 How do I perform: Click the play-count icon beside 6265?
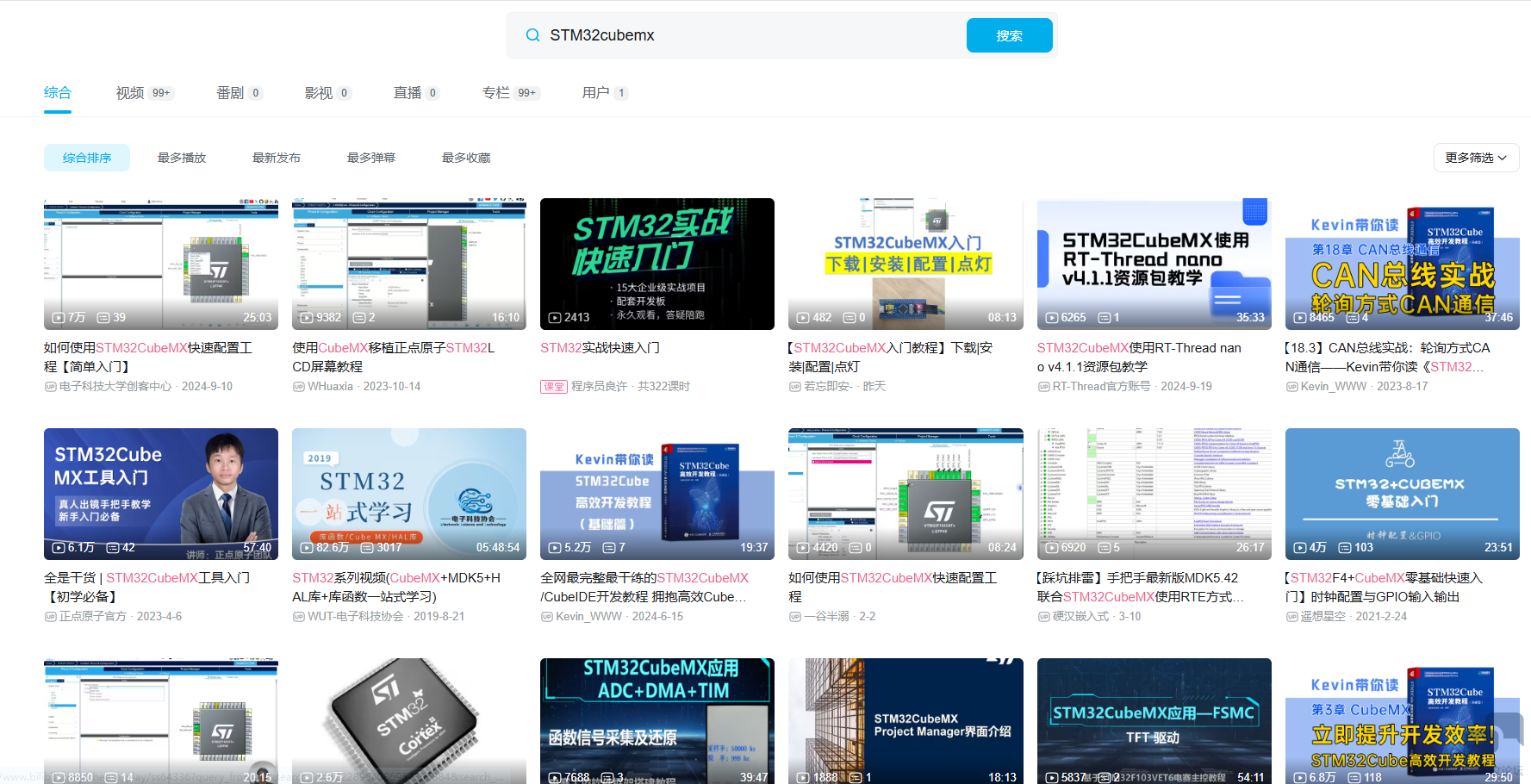coord(1052,318)
